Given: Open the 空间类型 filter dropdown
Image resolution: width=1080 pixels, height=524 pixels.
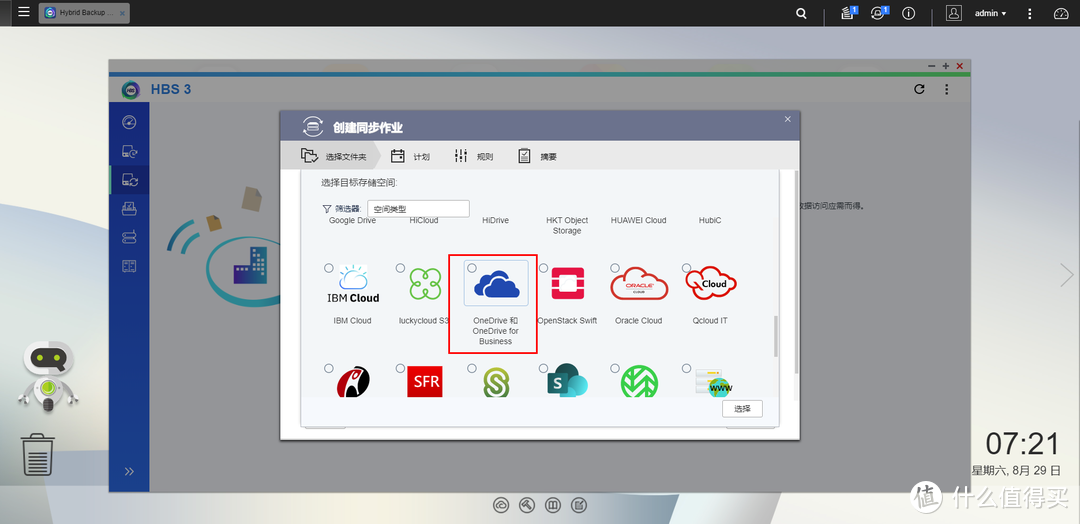Looking at the screenshot, I should coord(418,209).
